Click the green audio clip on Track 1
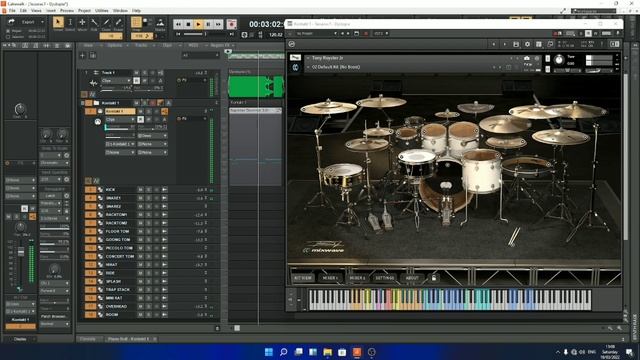 (256, 87)
